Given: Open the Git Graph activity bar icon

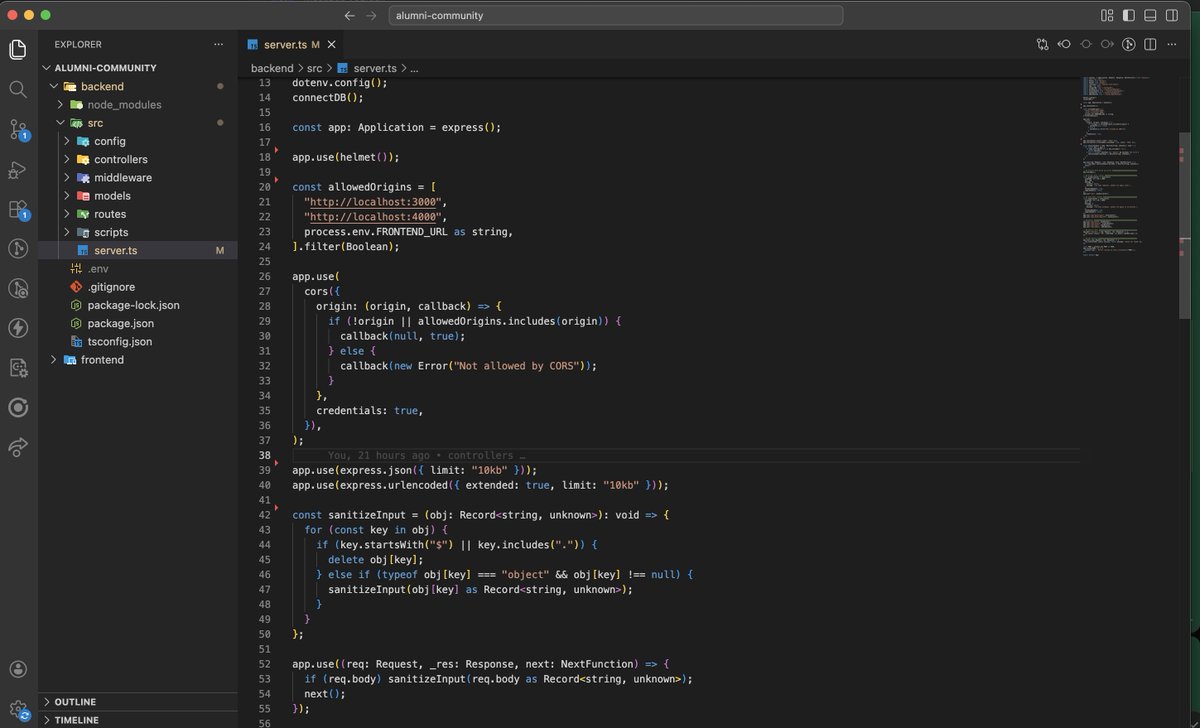Looking at the screenshot, I should [x=18, y=248].
